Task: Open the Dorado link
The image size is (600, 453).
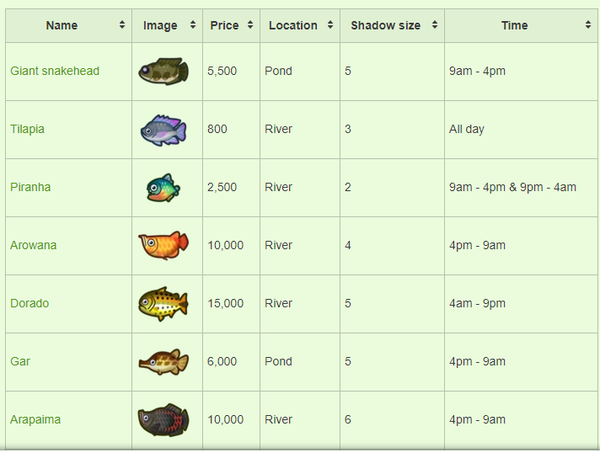Action: coord(29,303)
